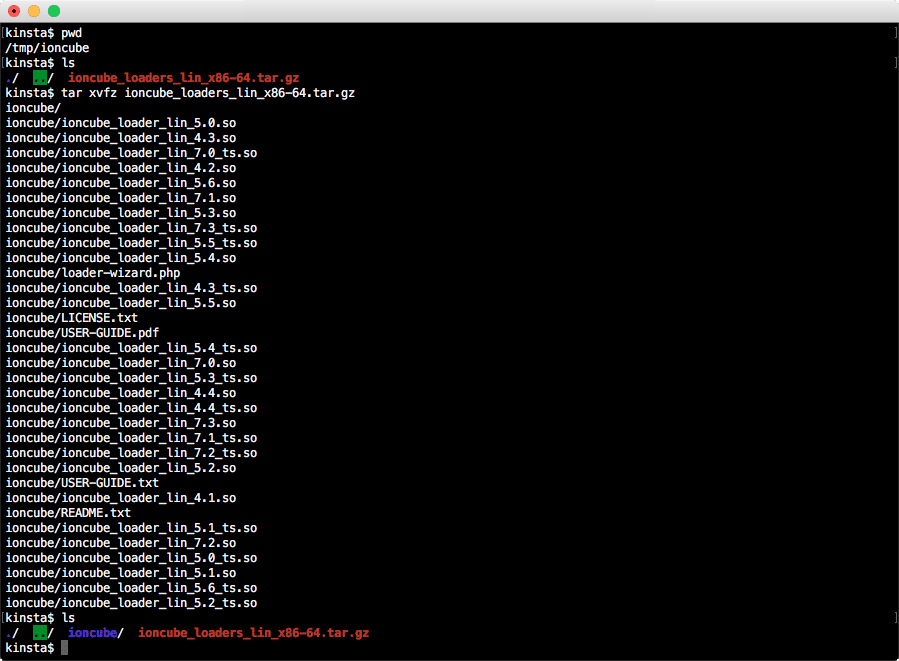Select the red tar.gz archive in first ls output
Image resolution: width=899 pixels, height=661 pixels.
183,77
